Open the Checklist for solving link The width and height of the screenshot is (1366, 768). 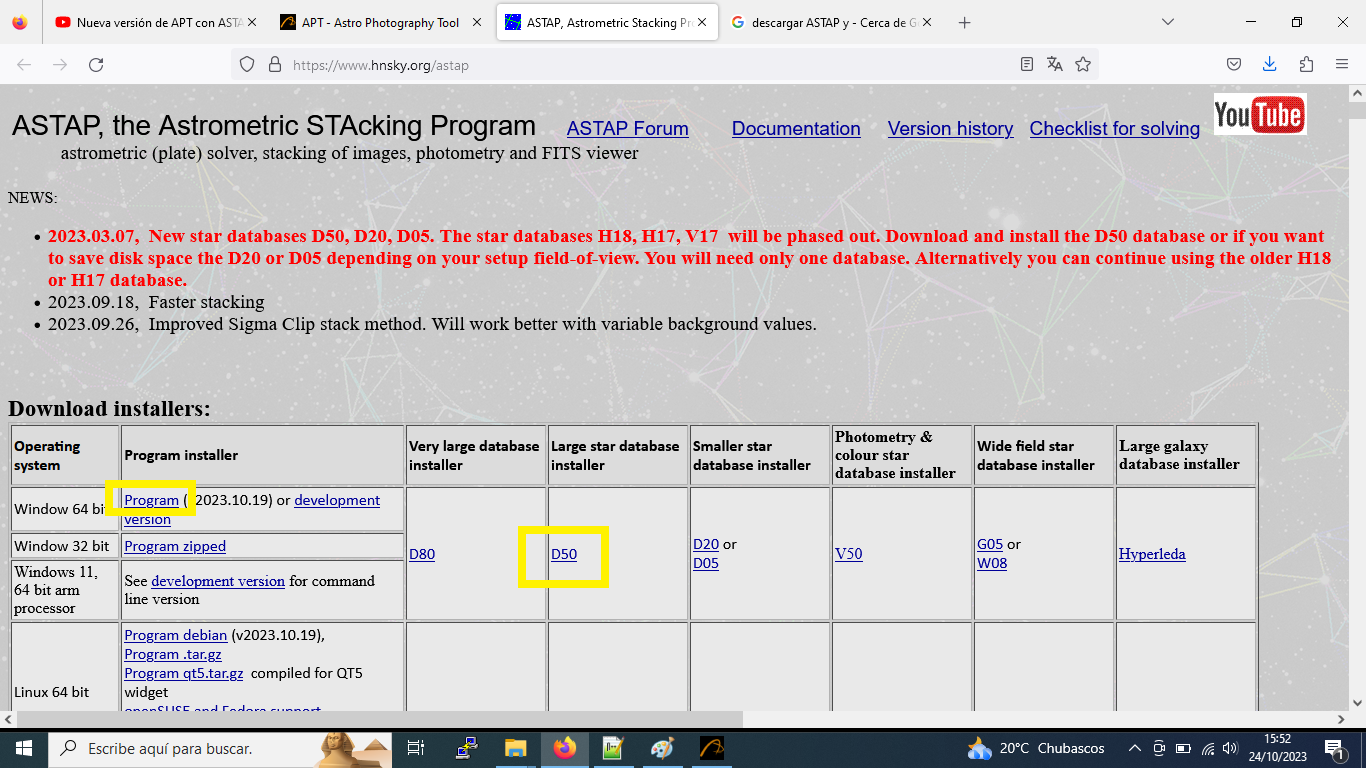[x=1115, y=129]
